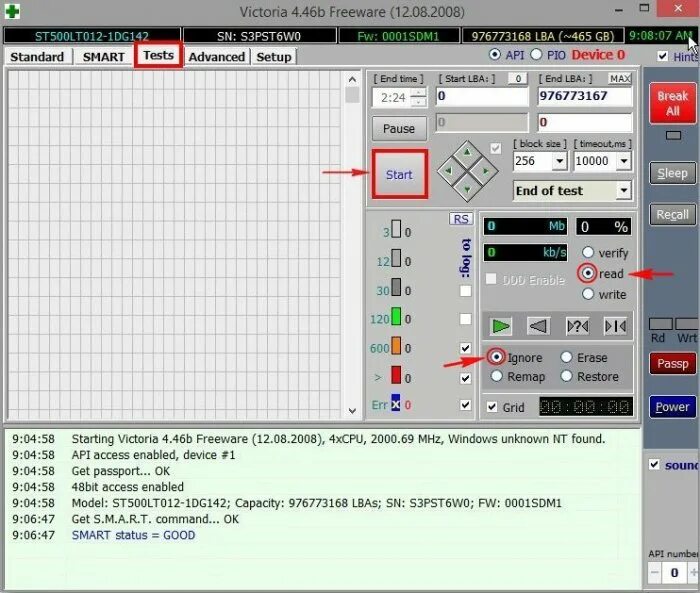Click the End LBA field 976773167
Image resolution: width=700 pixels, height=593 pixels.
(x=585, y=96)
